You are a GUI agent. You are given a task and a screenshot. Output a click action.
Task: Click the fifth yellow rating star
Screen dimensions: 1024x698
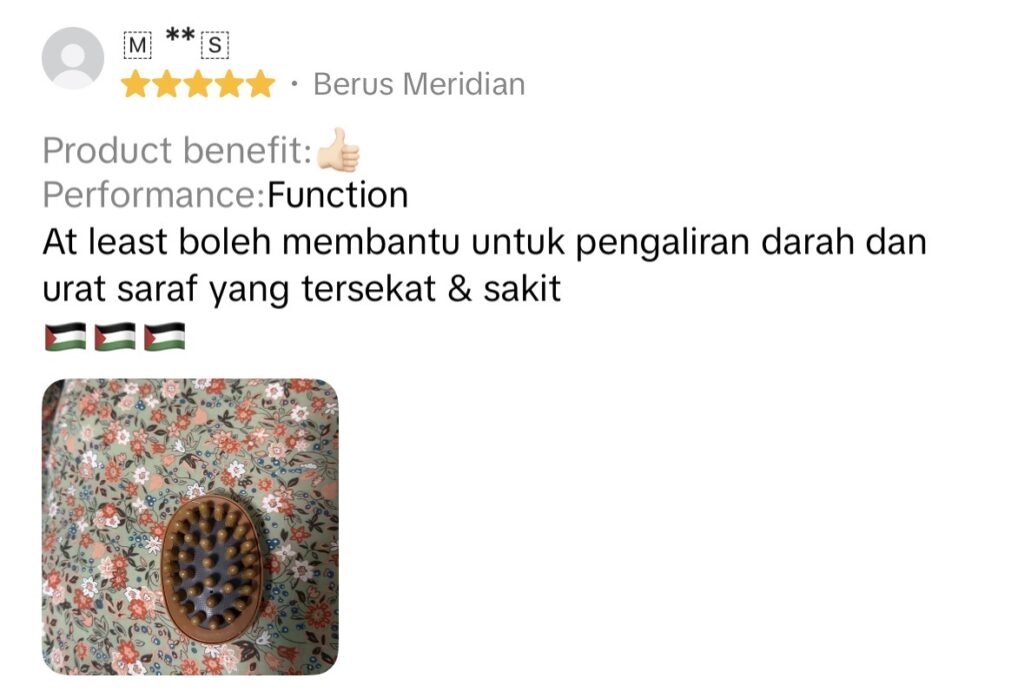coord(261,84)
